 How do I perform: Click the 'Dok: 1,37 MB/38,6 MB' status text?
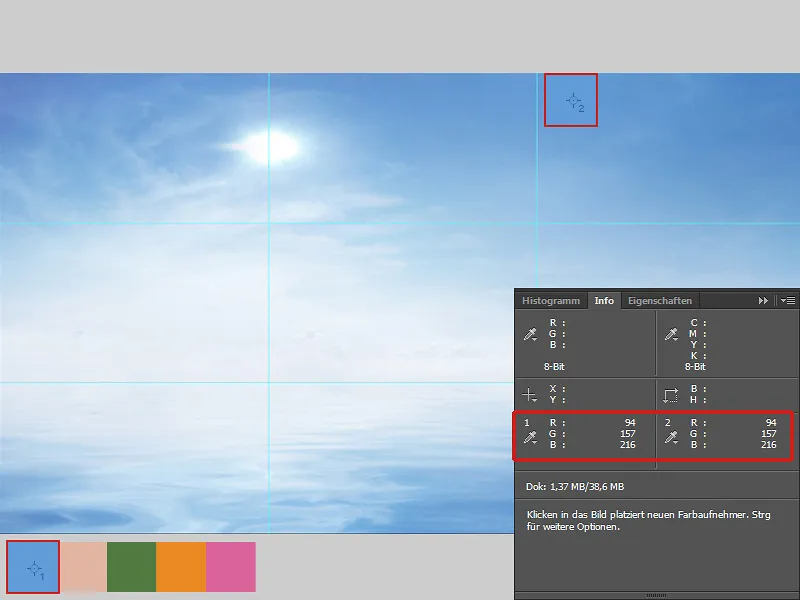coord(575,487)
